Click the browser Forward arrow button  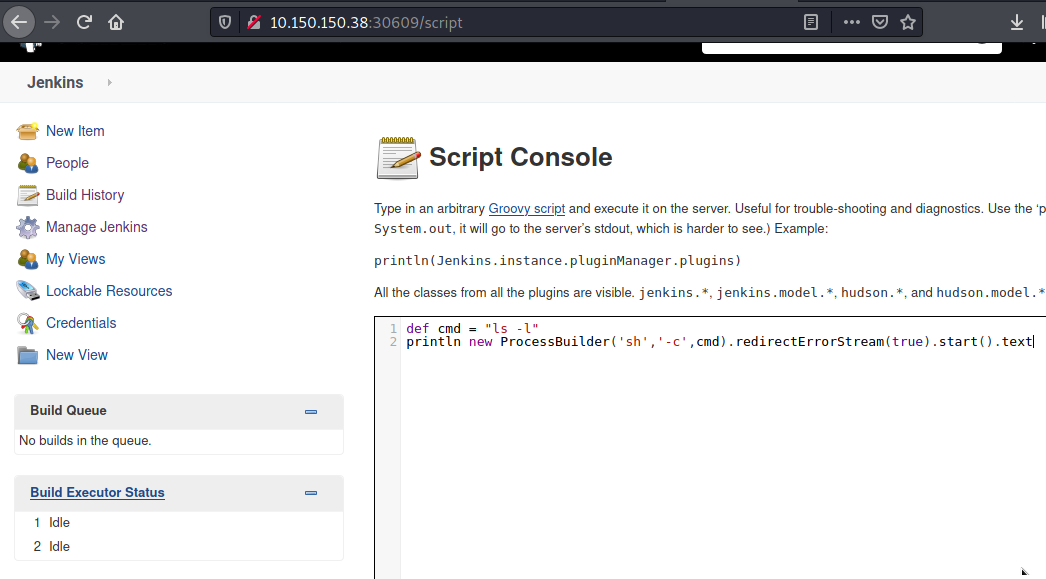(52, 22)
